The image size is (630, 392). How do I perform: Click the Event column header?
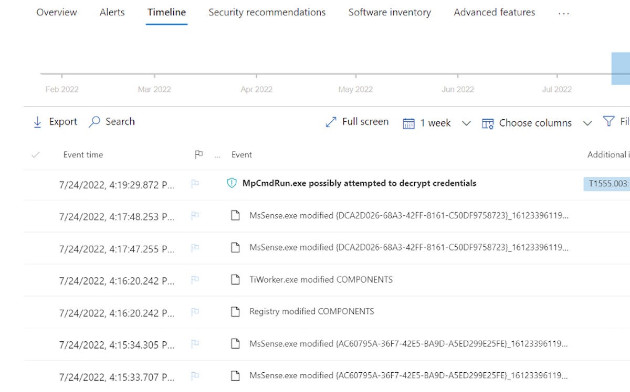click(241, 155)
